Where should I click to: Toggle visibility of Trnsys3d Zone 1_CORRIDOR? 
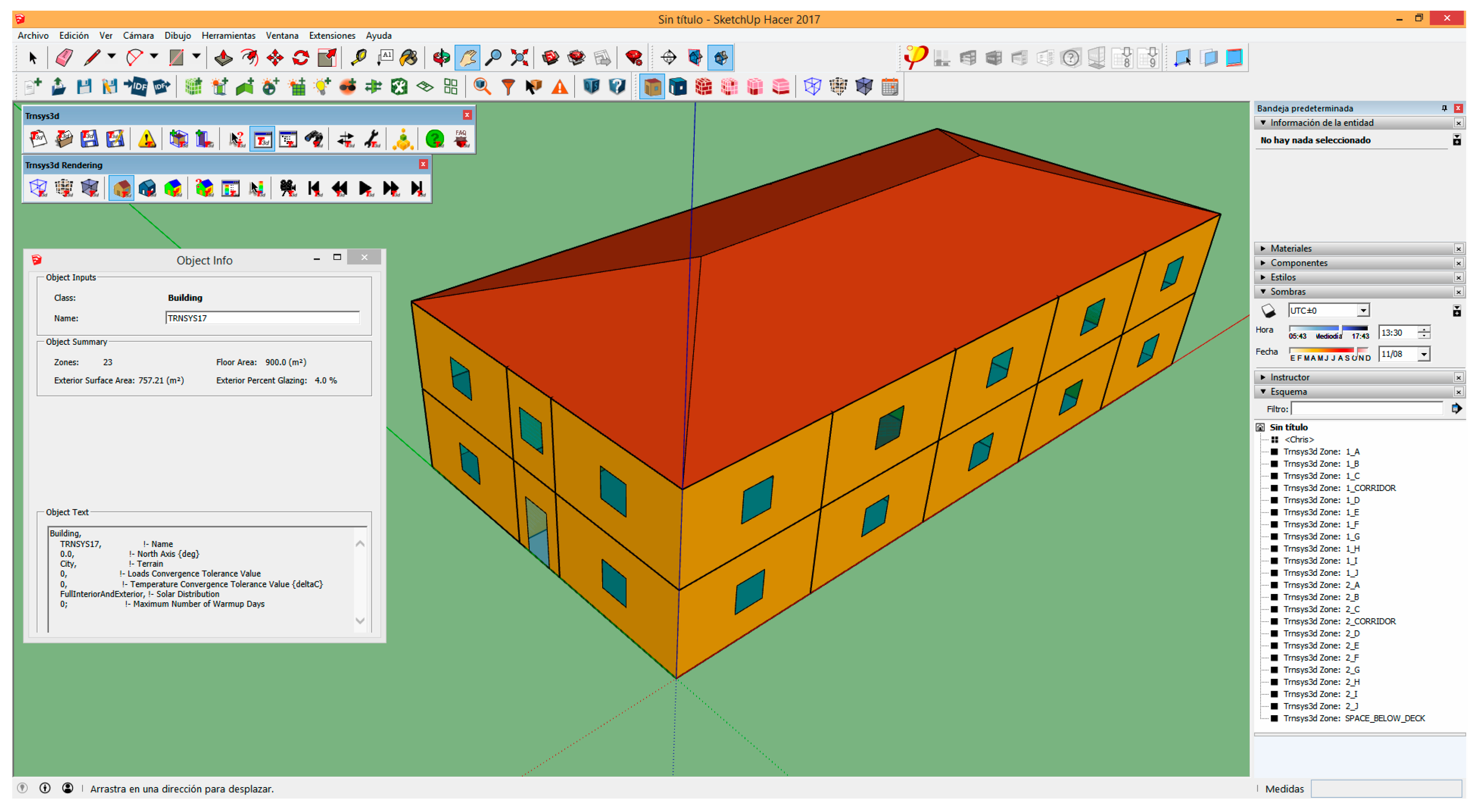point(1274,488)
